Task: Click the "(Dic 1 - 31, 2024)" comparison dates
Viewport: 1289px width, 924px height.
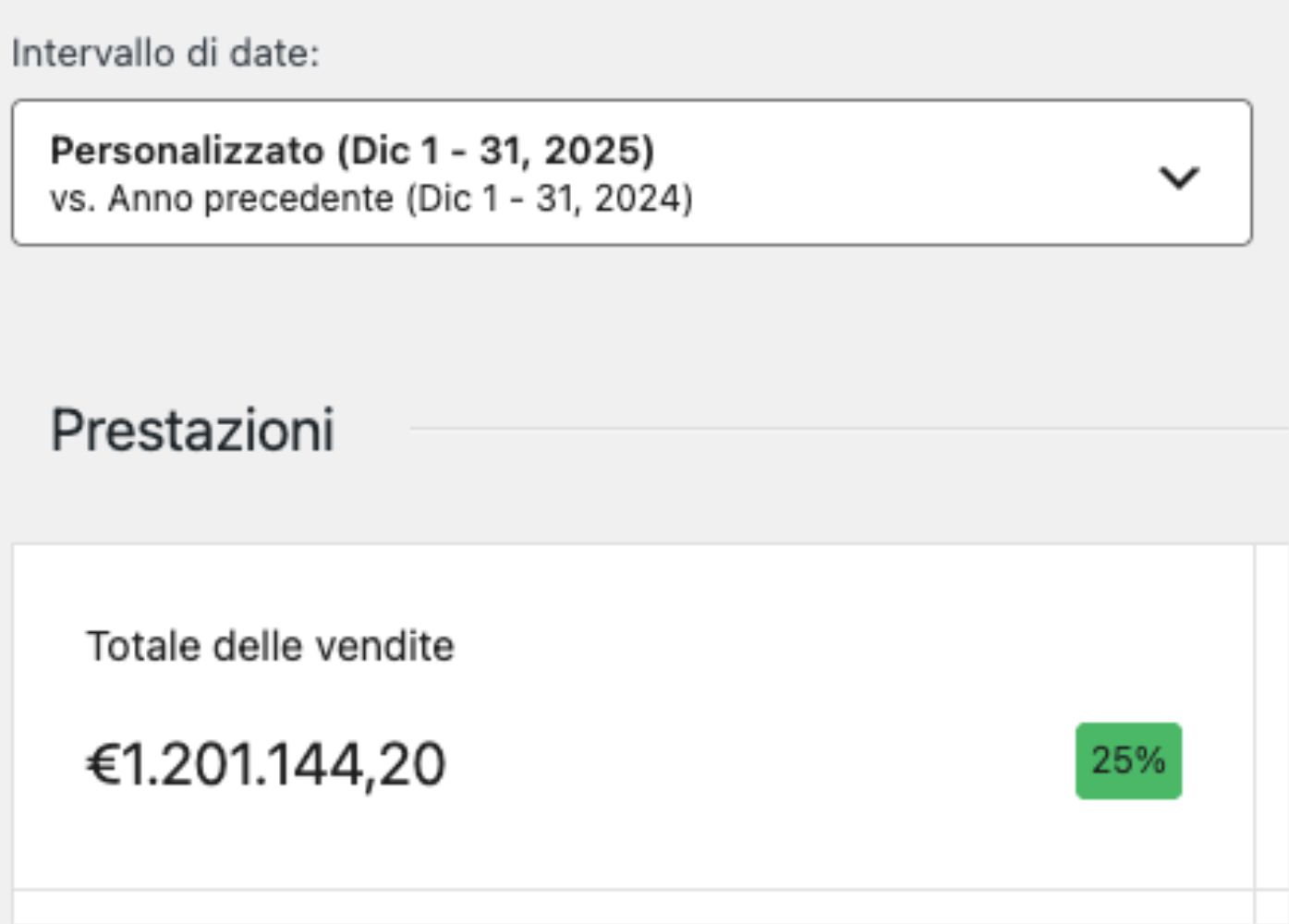Action: coord(550,200)
